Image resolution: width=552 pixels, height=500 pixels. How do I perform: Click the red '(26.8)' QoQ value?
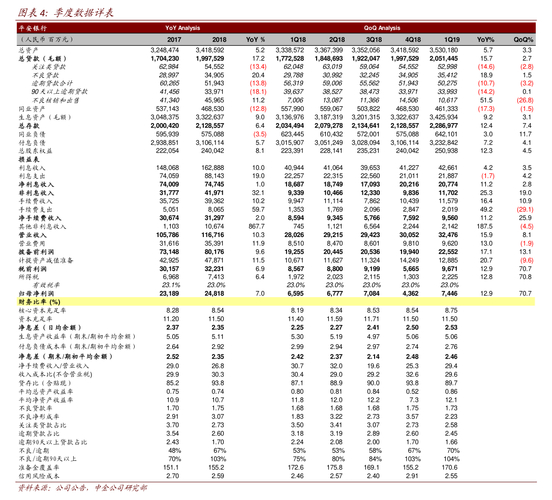(525, 100)
